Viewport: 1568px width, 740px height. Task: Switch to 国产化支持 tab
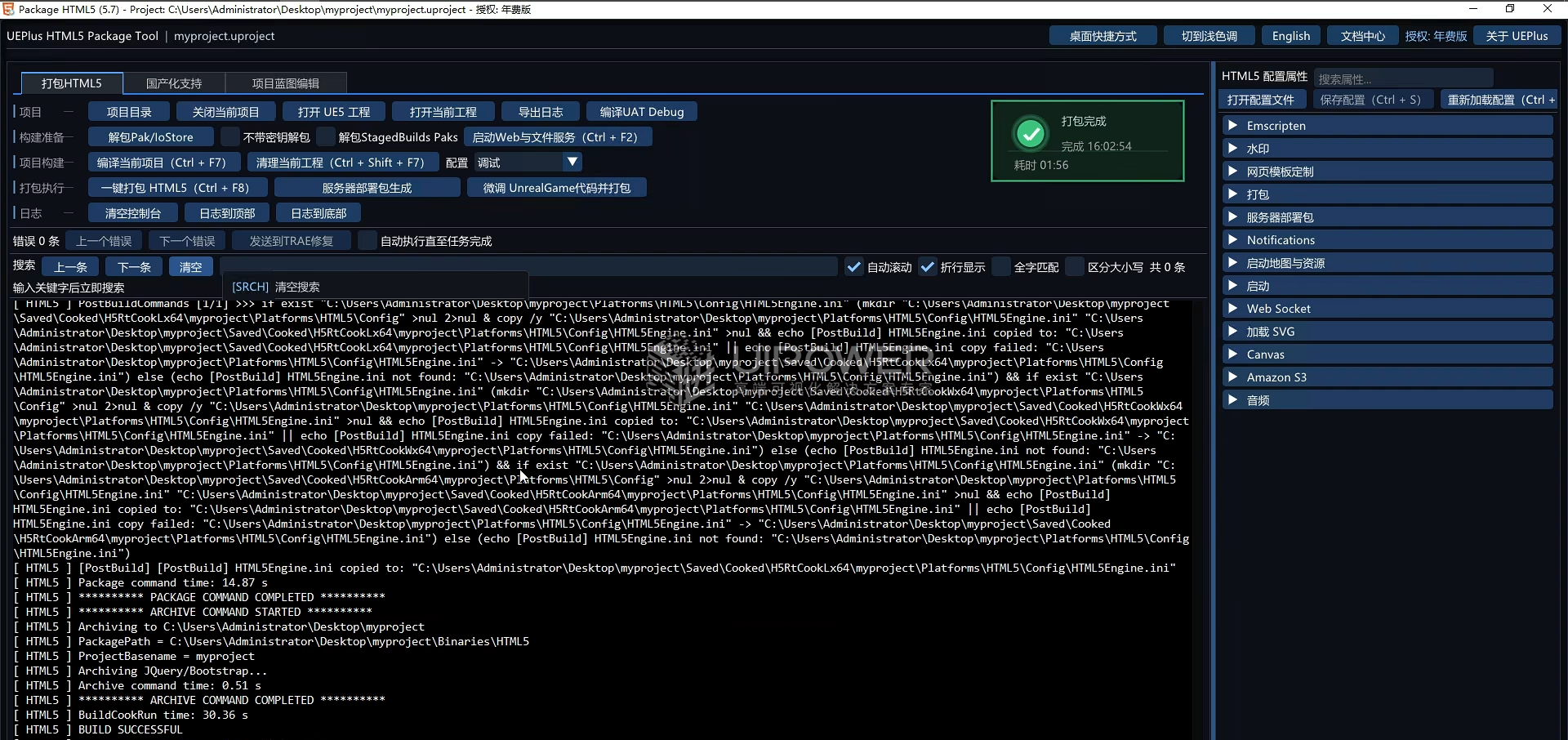pyautogui.click(x=174, y=83)
